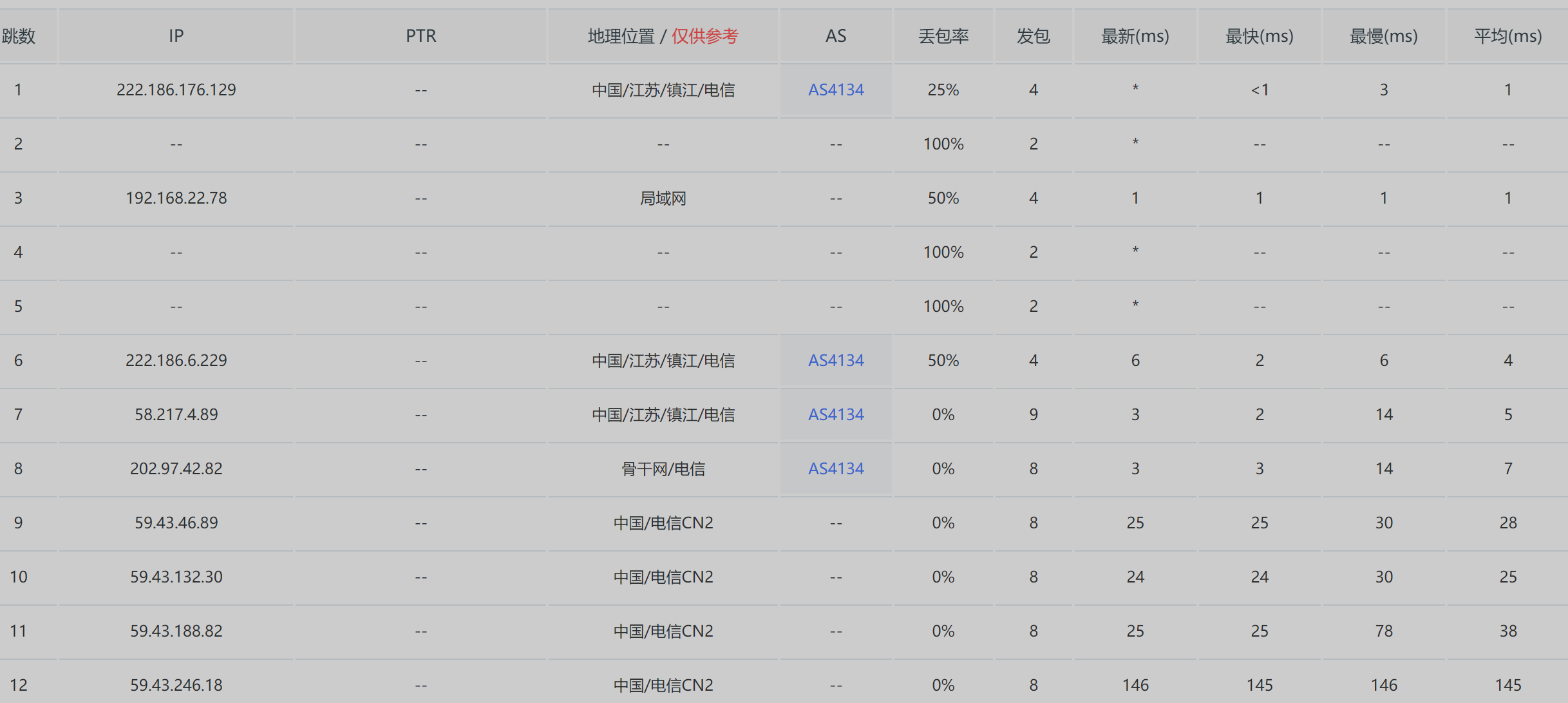
Task: Select IP address 59.43.46.89
Action: 176,523
